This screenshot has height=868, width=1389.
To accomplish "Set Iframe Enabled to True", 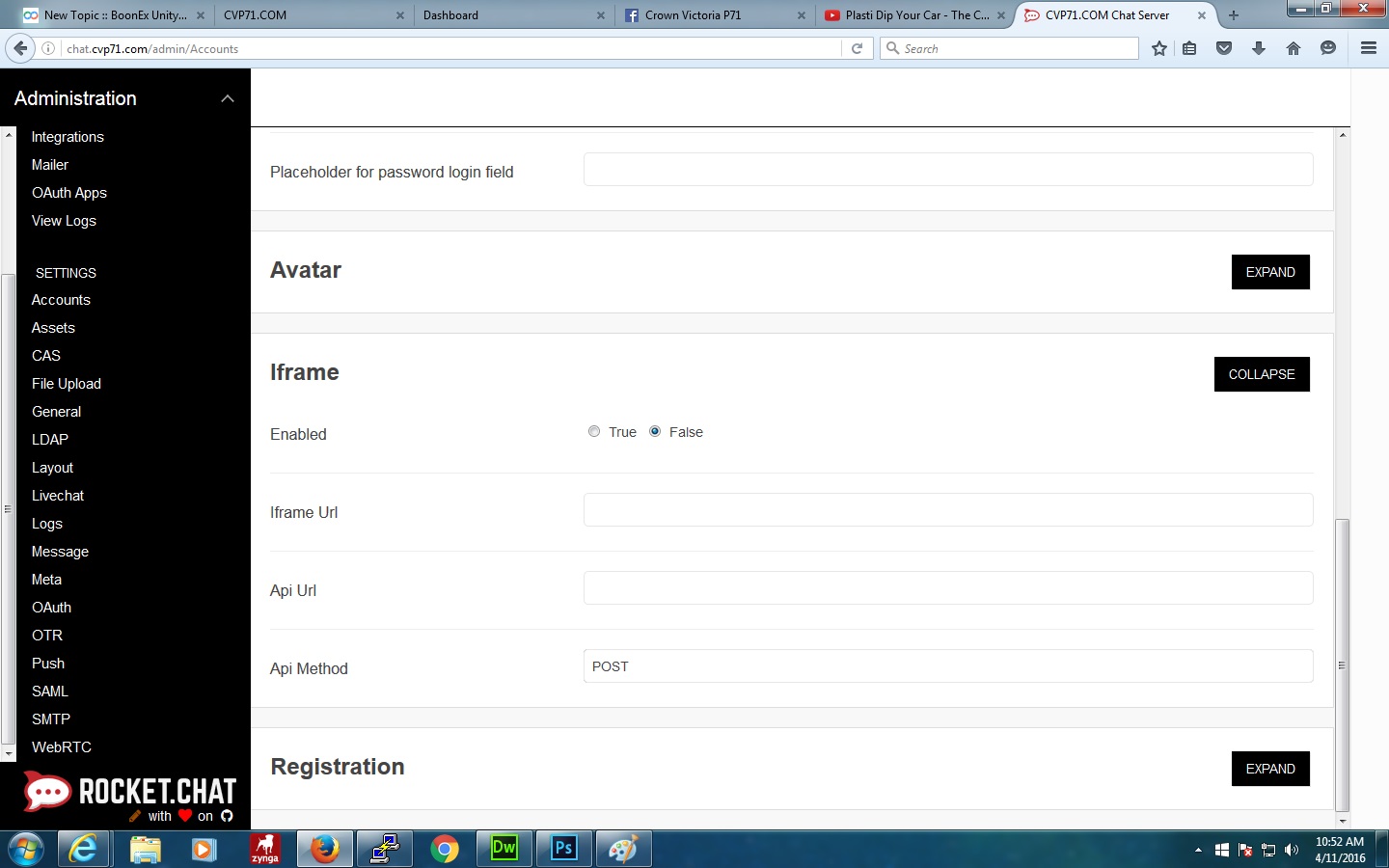I will 594,432.
